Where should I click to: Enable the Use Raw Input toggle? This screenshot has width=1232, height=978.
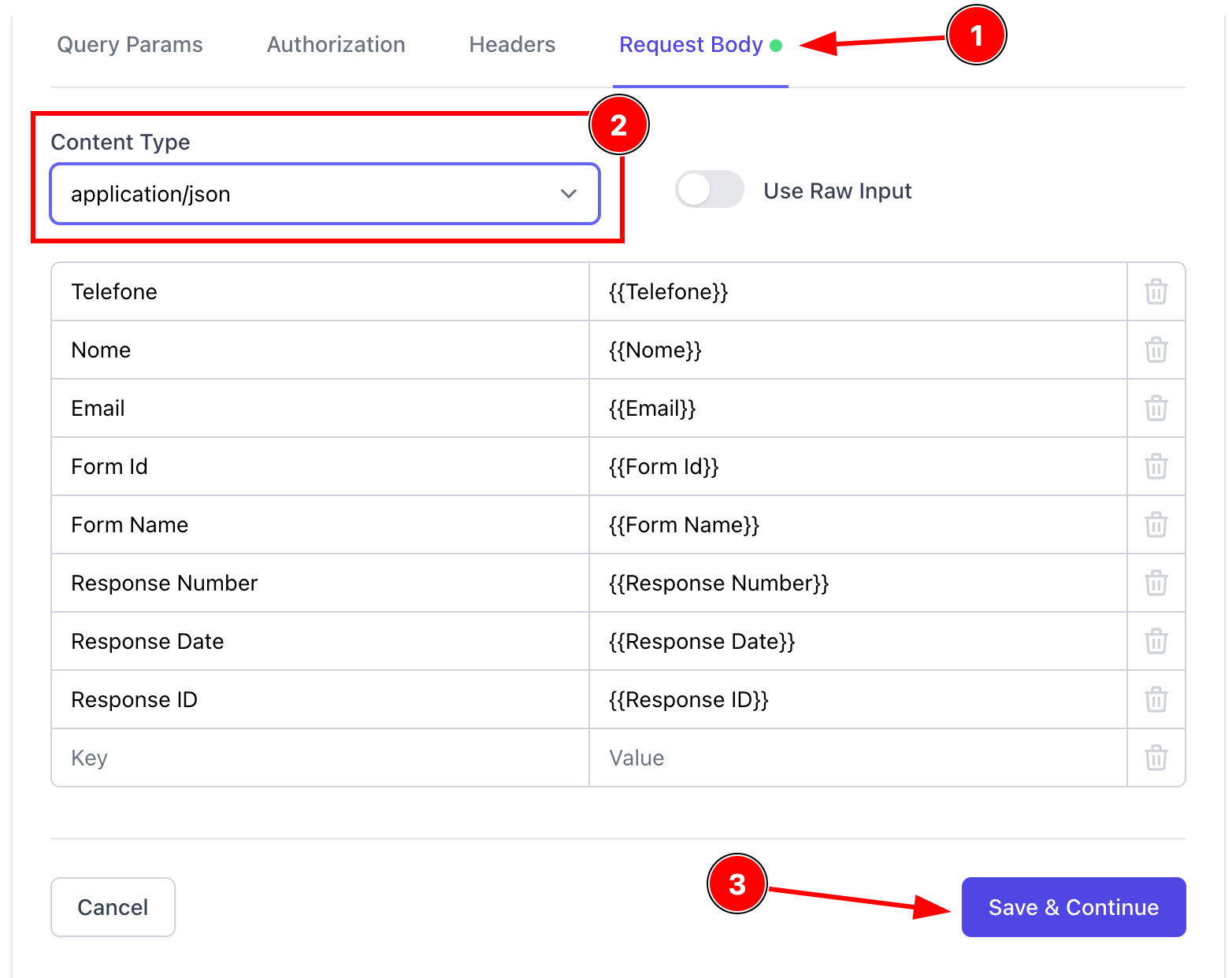click(709, 190)
